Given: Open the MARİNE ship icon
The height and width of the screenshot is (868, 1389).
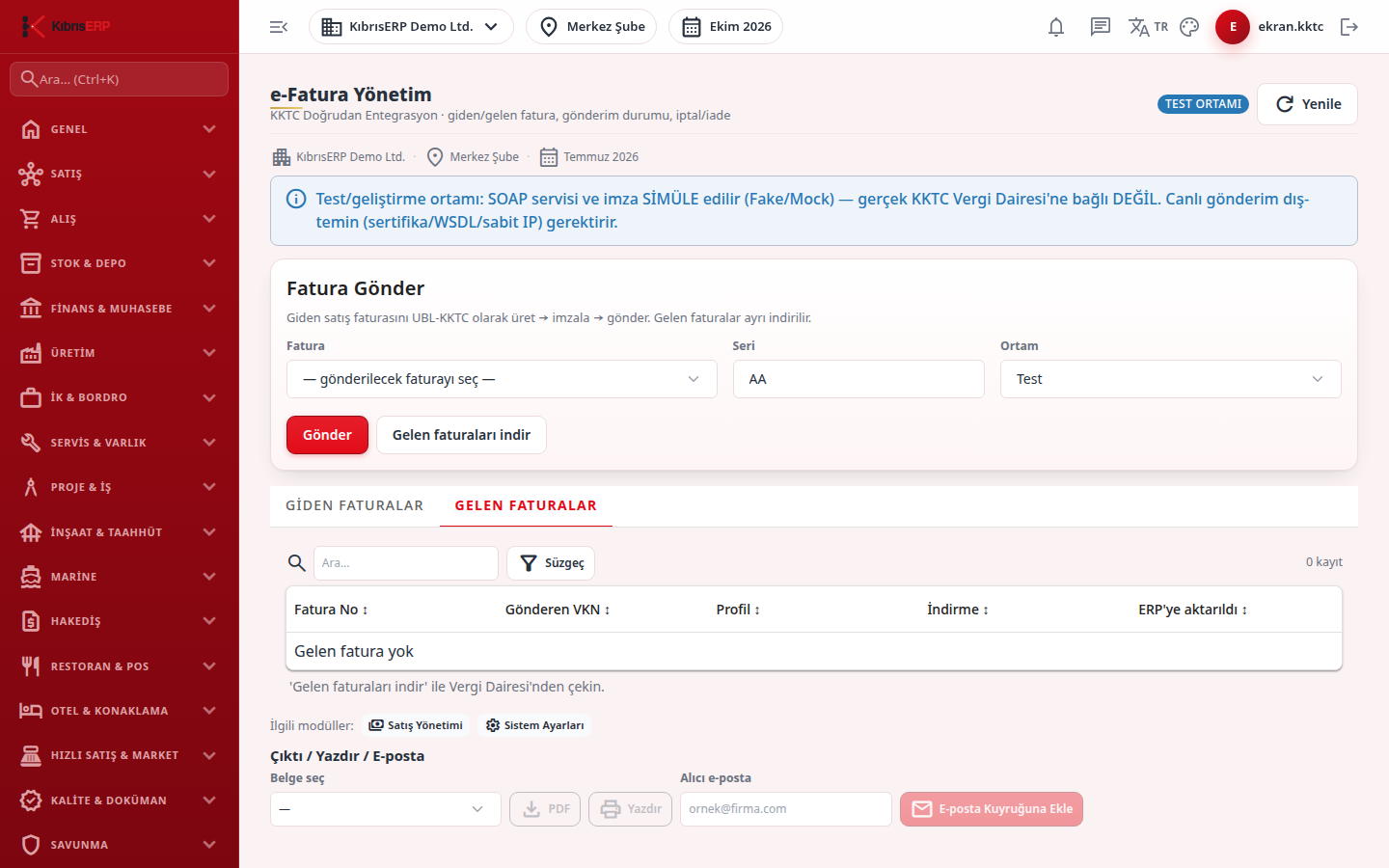Looking at the screenshot, I should (31, 577).
